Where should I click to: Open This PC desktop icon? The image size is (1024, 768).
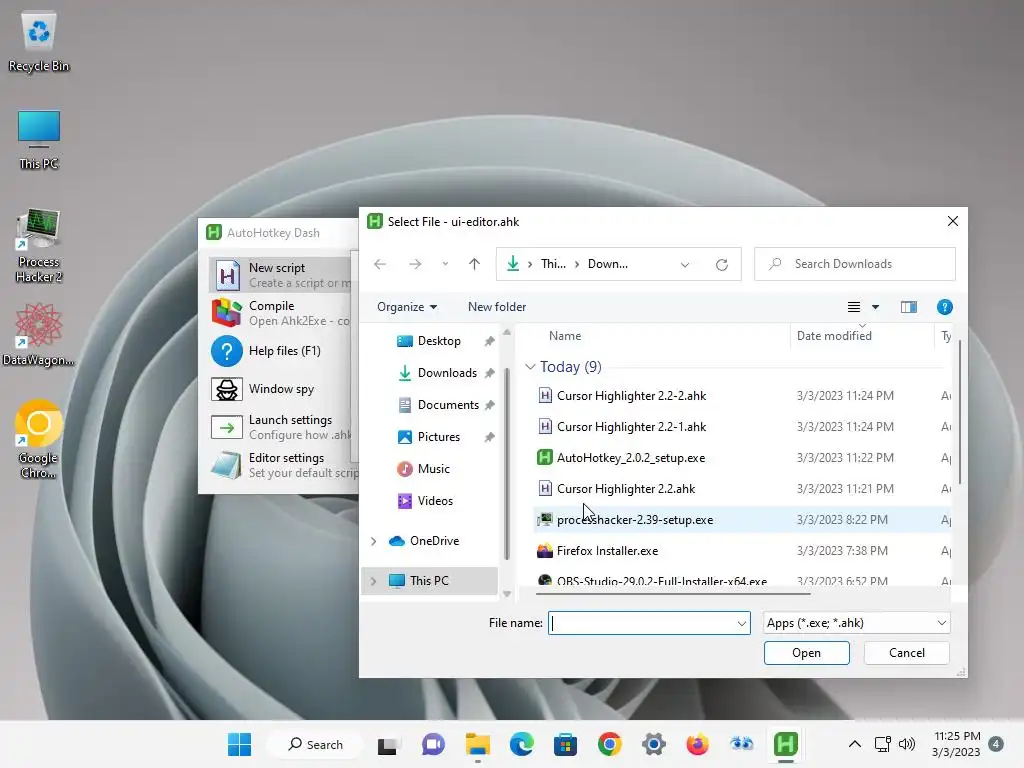coord(39,140)
